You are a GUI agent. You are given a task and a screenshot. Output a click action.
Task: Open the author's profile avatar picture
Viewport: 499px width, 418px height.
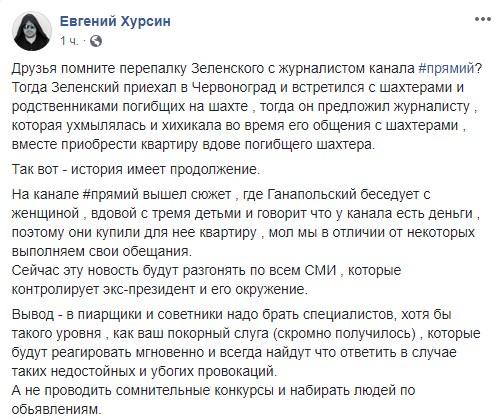(32, 30)
